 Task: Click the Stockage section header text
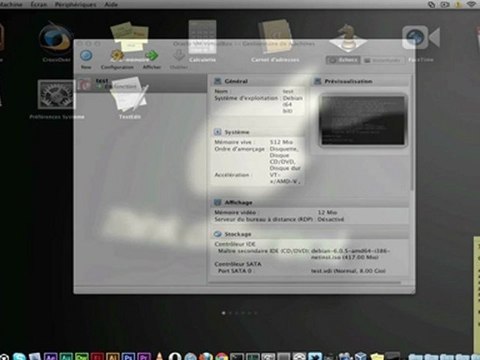tap(238, 234)
